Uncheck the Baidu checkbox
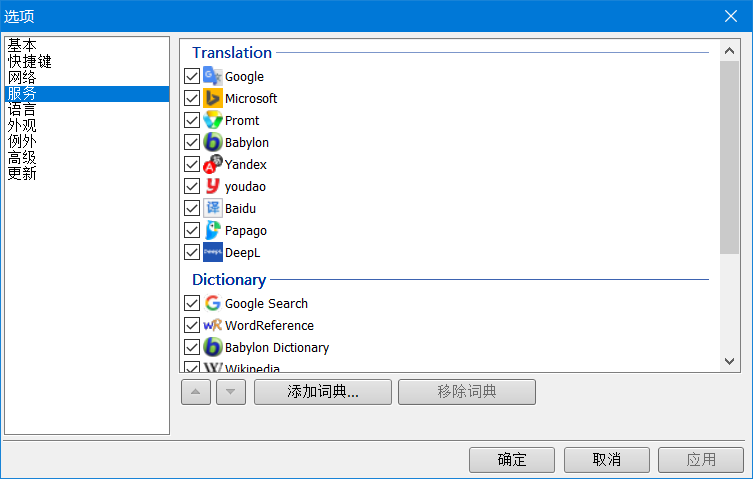The image size is (753, 479). click(x=192, y=208)
